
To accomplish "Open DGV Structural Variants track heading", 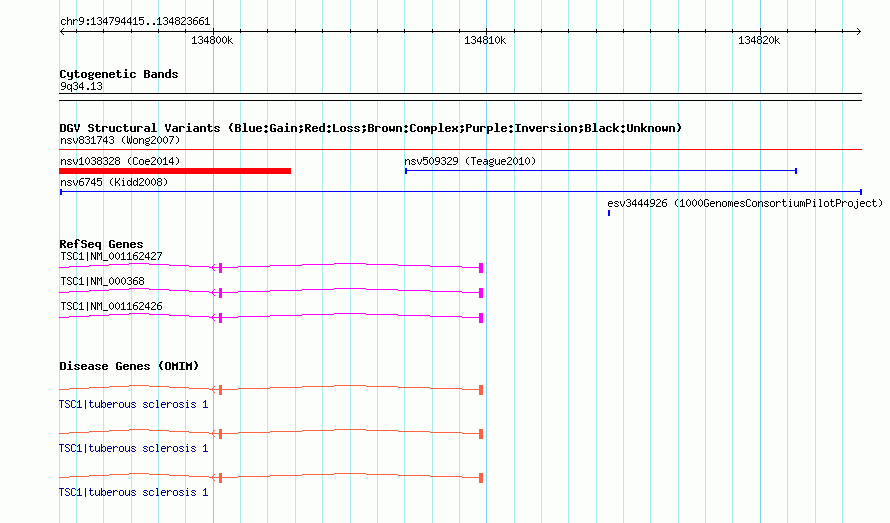I will pyautogui.click(x=370, y=128).
